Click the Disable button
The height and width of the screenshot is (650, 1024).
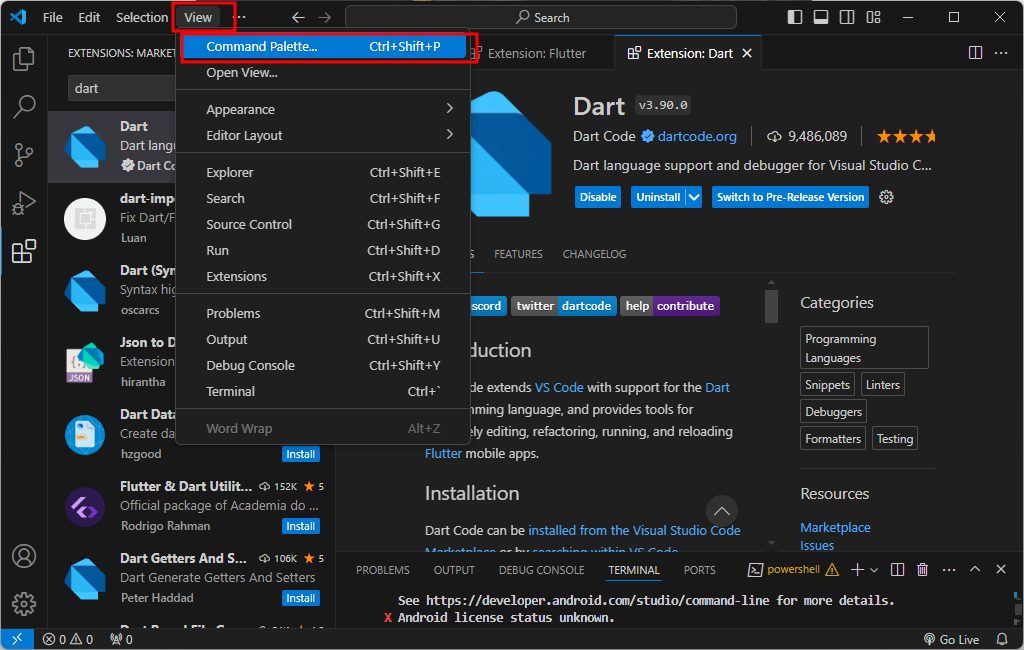[x=598, y=197]
